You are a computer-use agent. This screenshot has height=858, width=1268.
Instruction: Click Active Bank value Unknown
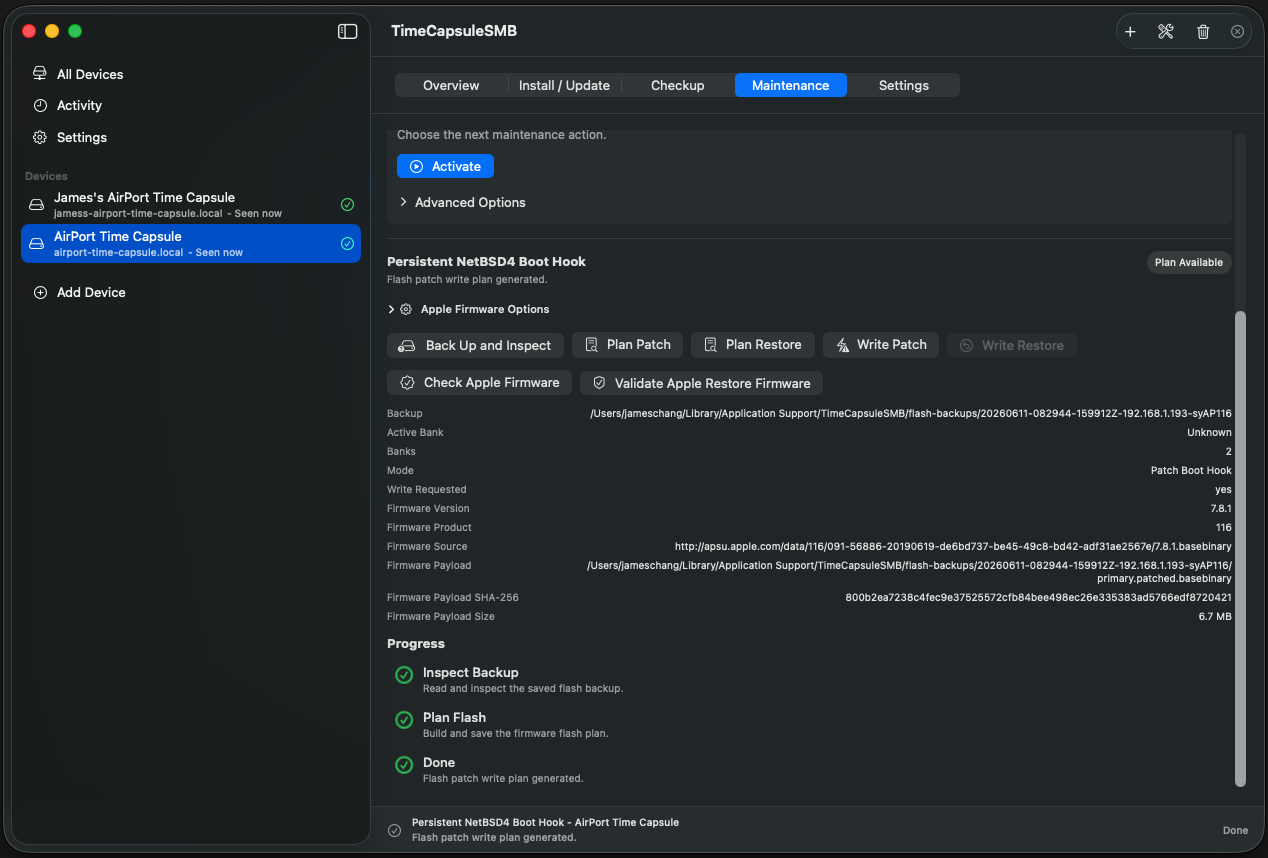coord(1209,433)
